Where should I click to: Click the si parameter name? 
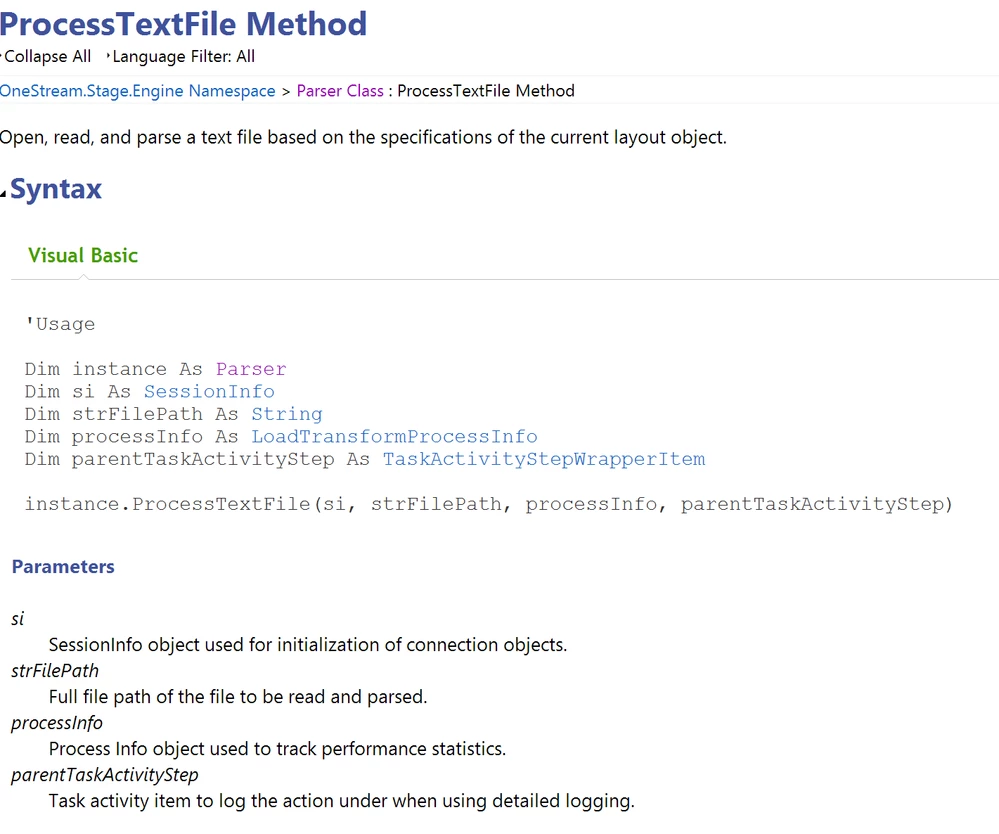pos(18,619)
